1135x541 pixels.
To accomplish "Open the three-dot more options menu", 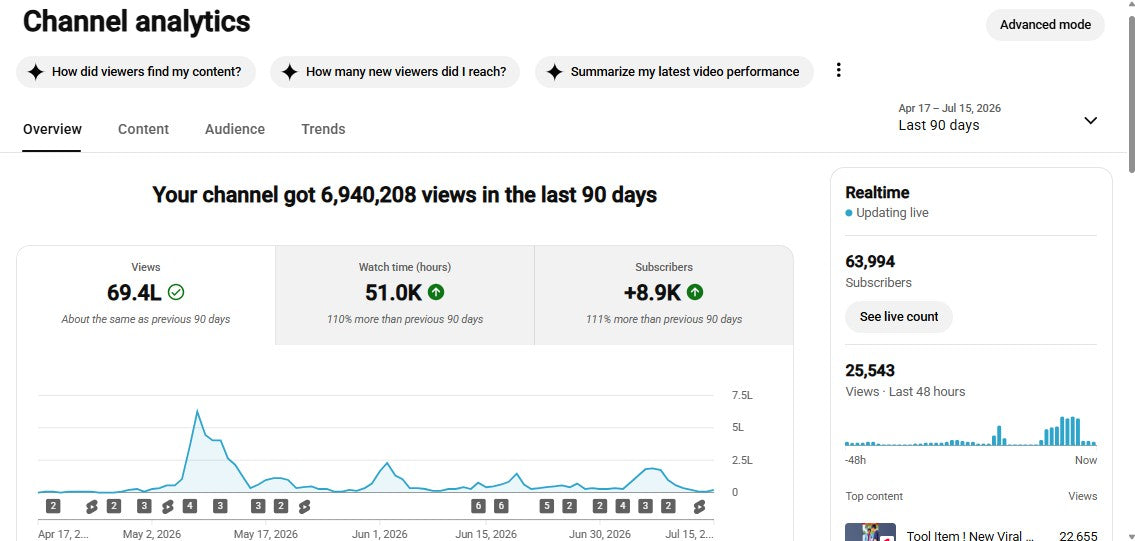I will pos(838,70).
